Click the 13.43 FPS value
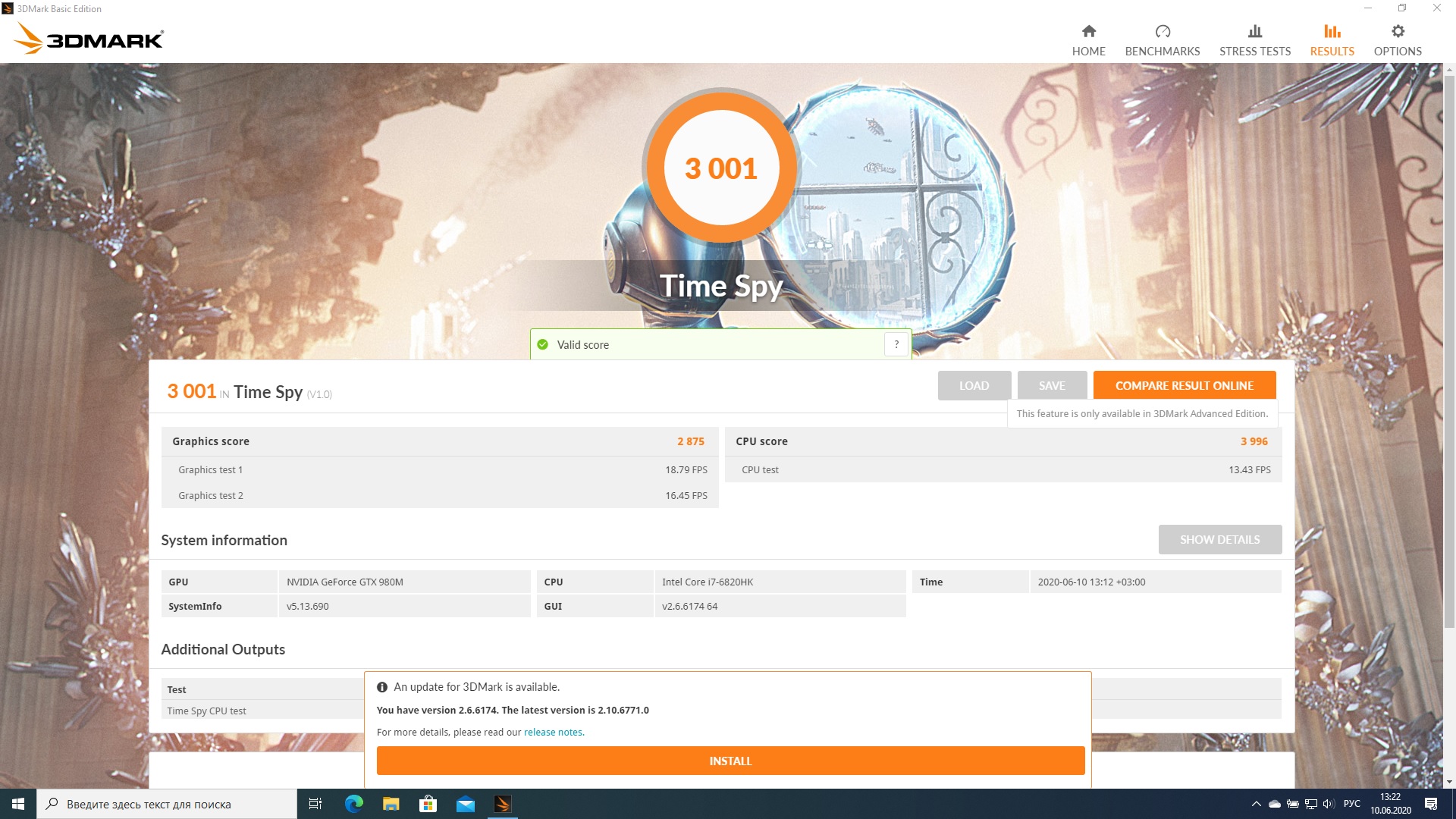 1249,470
